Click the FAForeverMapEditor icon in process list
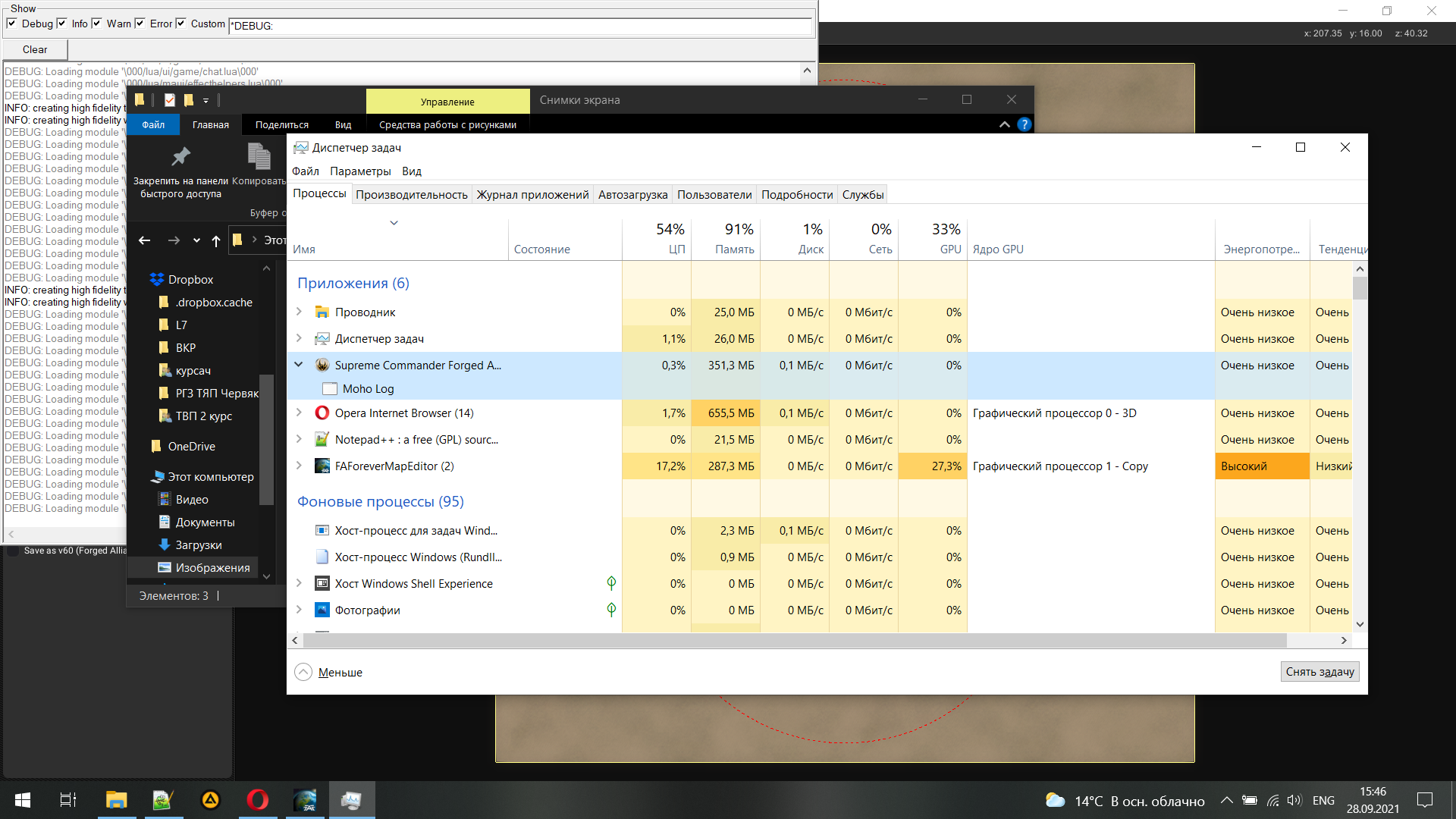1456x819 pixels. pyautogui.click(x=322, y=466)
